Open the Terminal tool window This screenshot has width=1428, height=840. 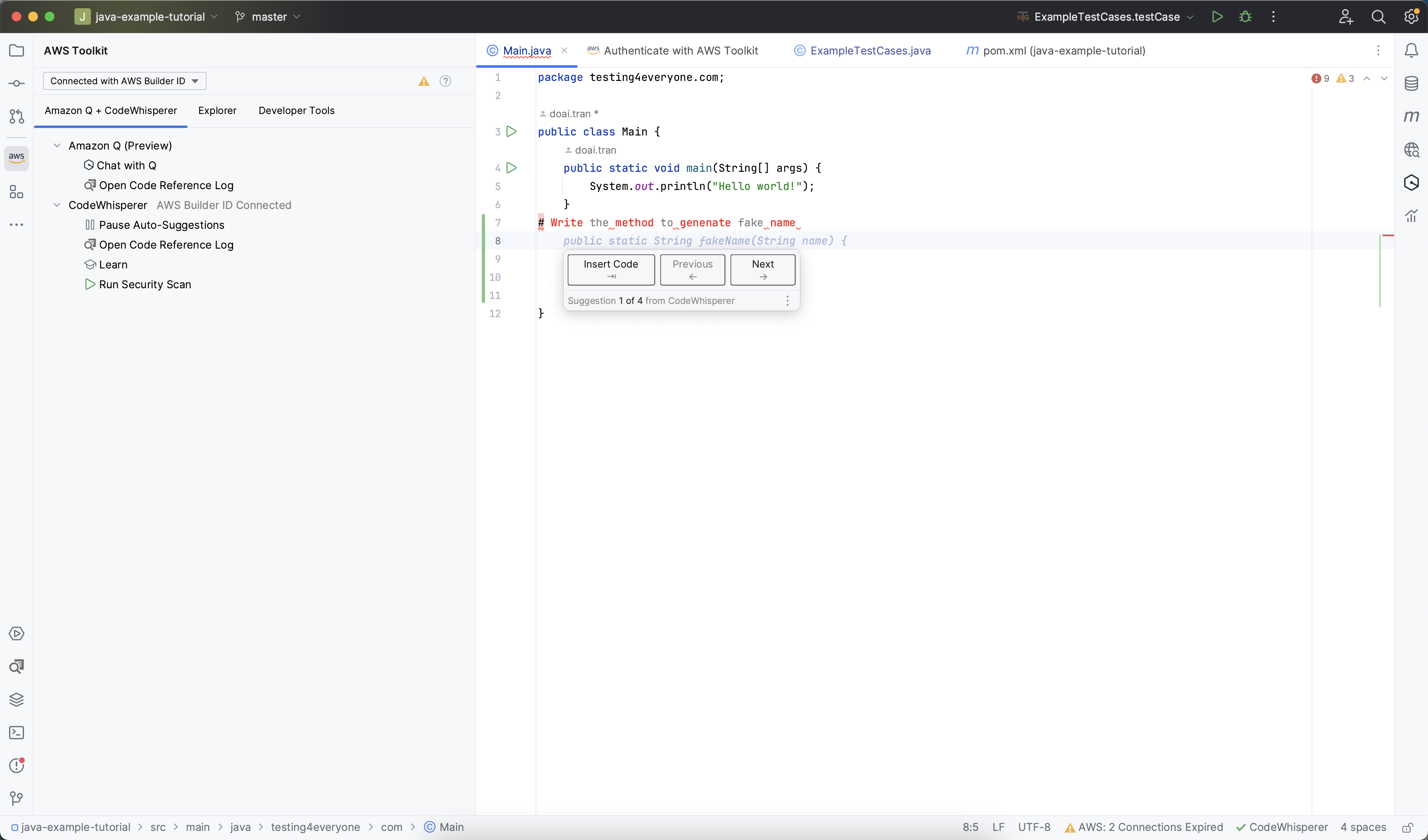click(17, 732)
